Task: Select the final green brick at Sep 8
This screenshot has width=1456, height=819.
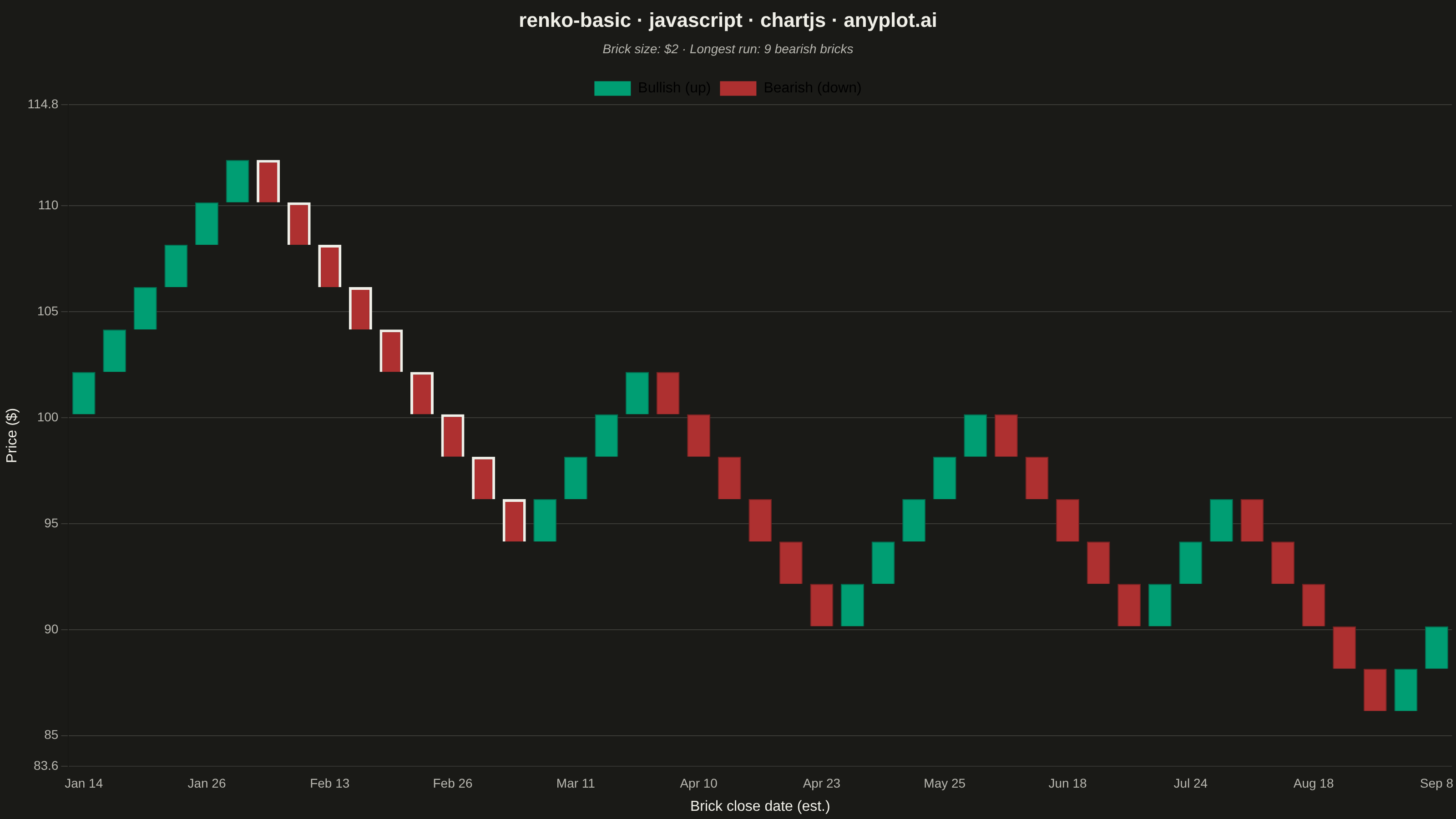Action: [x=1436, y=647]
